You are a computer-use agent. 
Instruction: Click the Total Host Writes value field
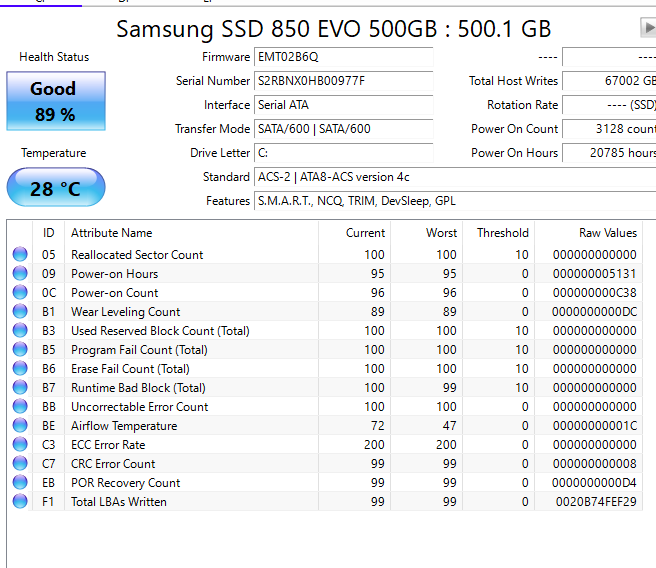[609, 81]
